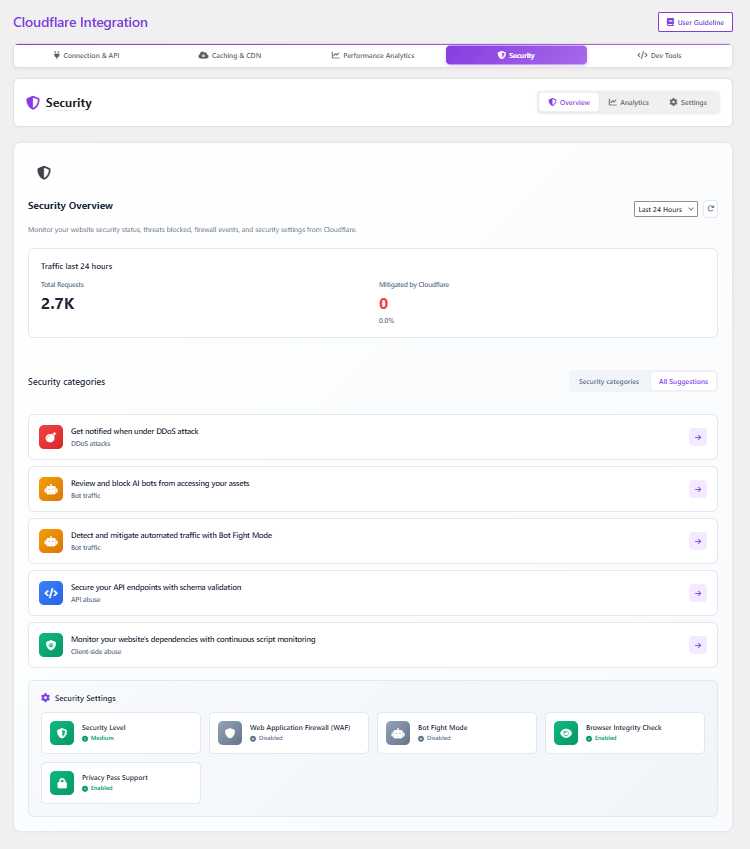Open the Last 24 Hours time range dropdown

(x=666, y=209)
